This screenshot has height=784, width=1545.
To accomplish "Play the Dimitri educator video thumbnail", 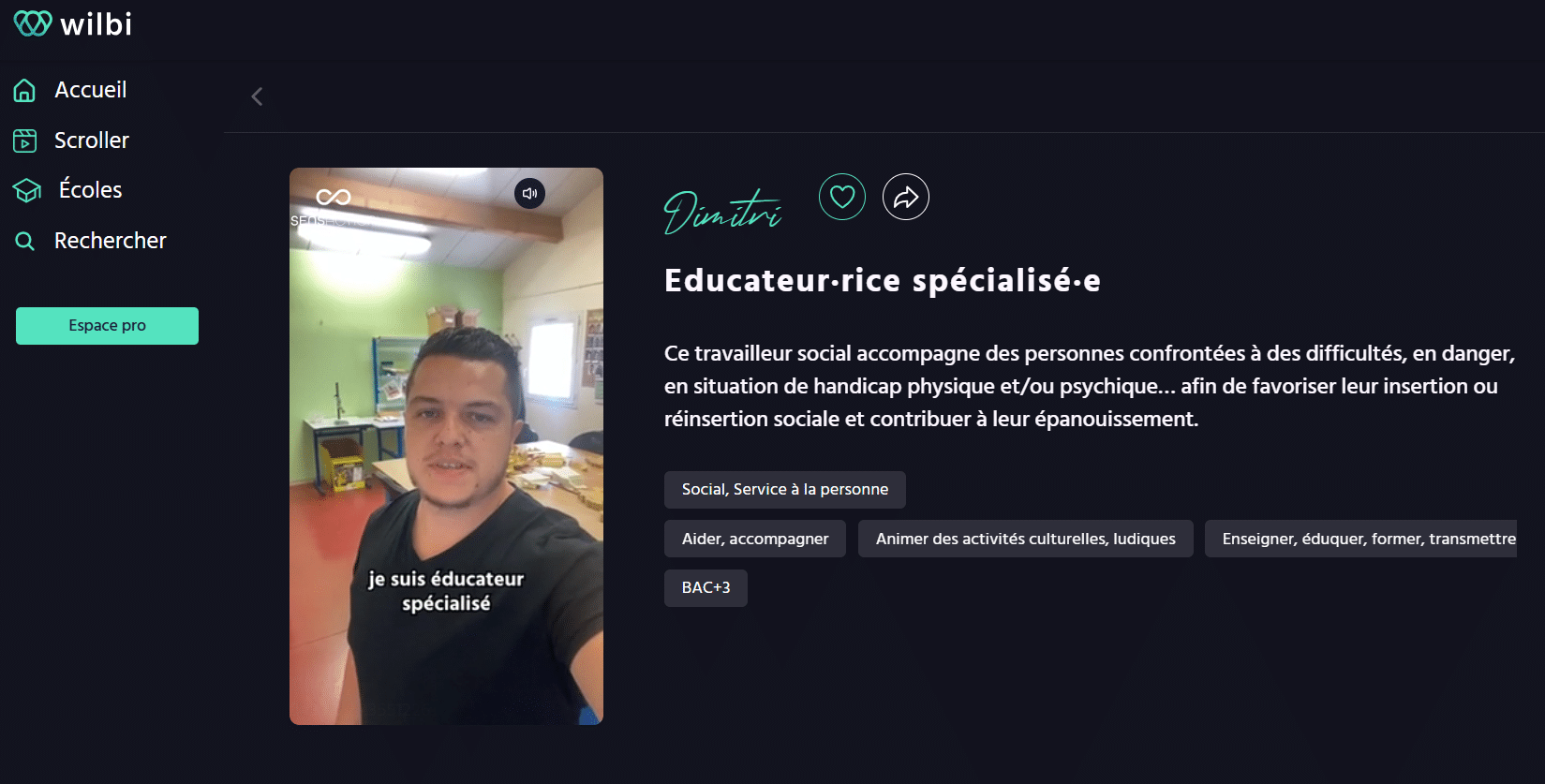I will click(x=446, y=446).
